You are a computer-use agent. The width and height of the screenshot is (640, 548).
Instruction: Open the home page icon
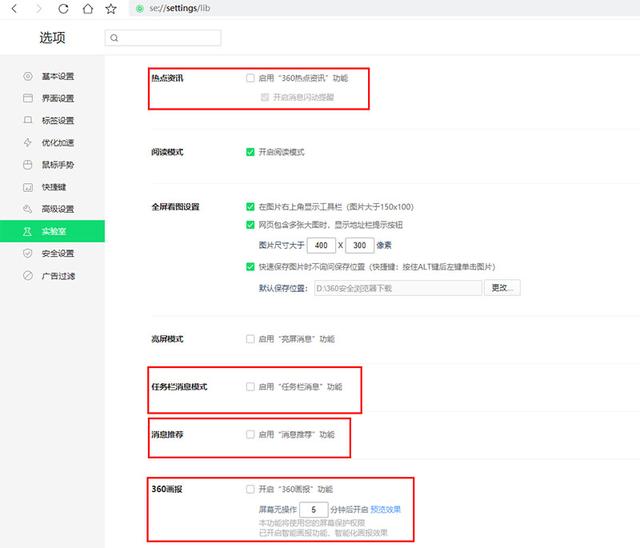coord(88,9)
